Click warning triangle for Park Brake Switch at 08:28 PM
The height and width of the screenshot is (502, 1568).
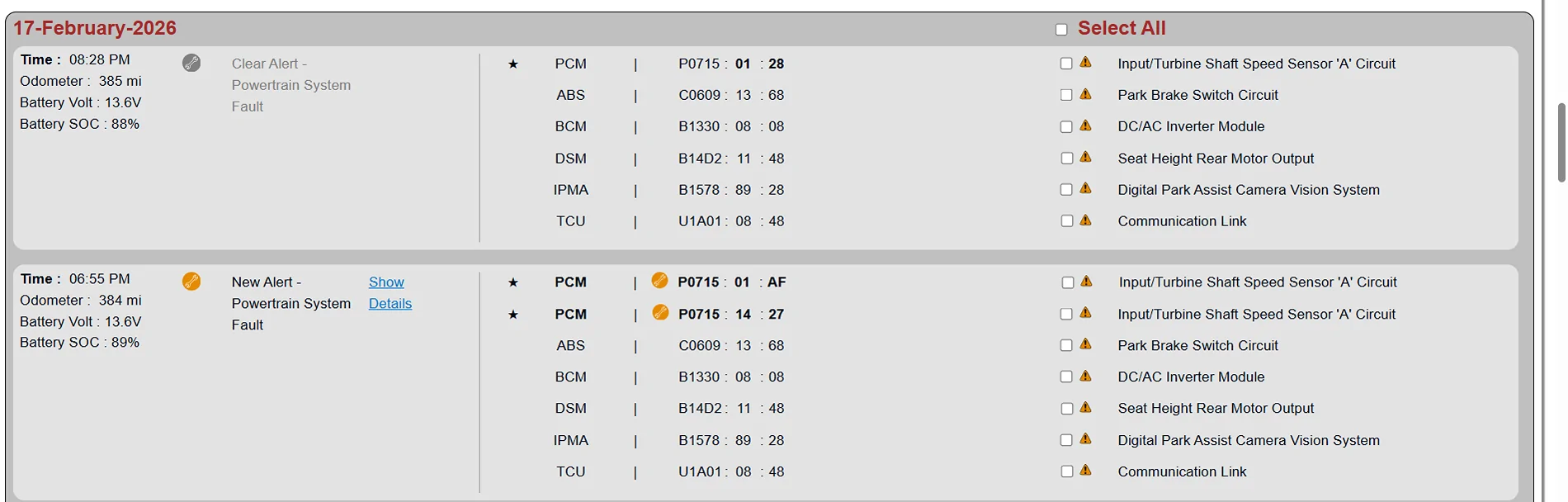(x=1086, y=94)
